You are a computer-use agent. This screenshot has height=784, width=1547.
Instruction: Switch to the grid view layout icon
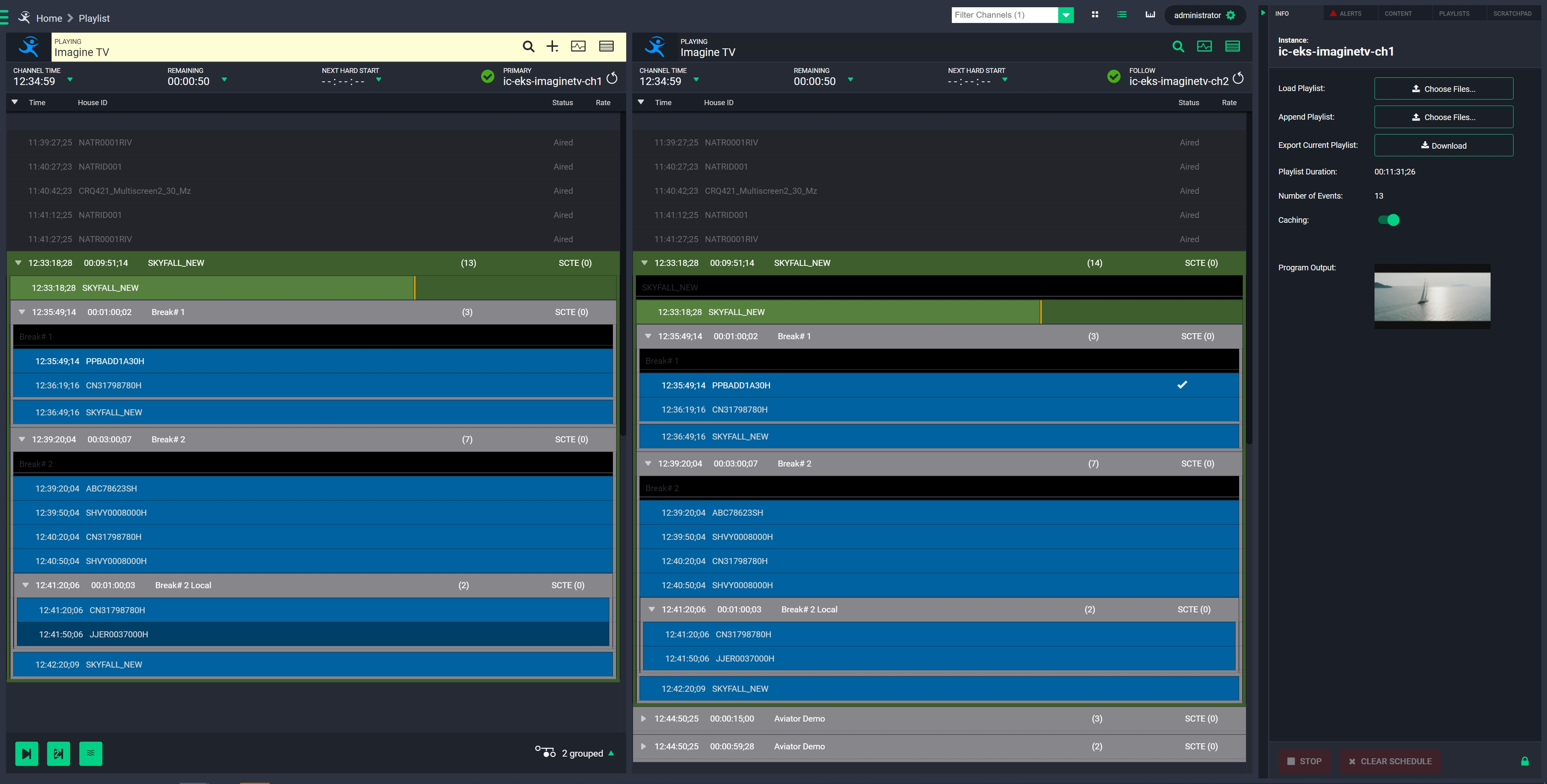point(1095,15)
